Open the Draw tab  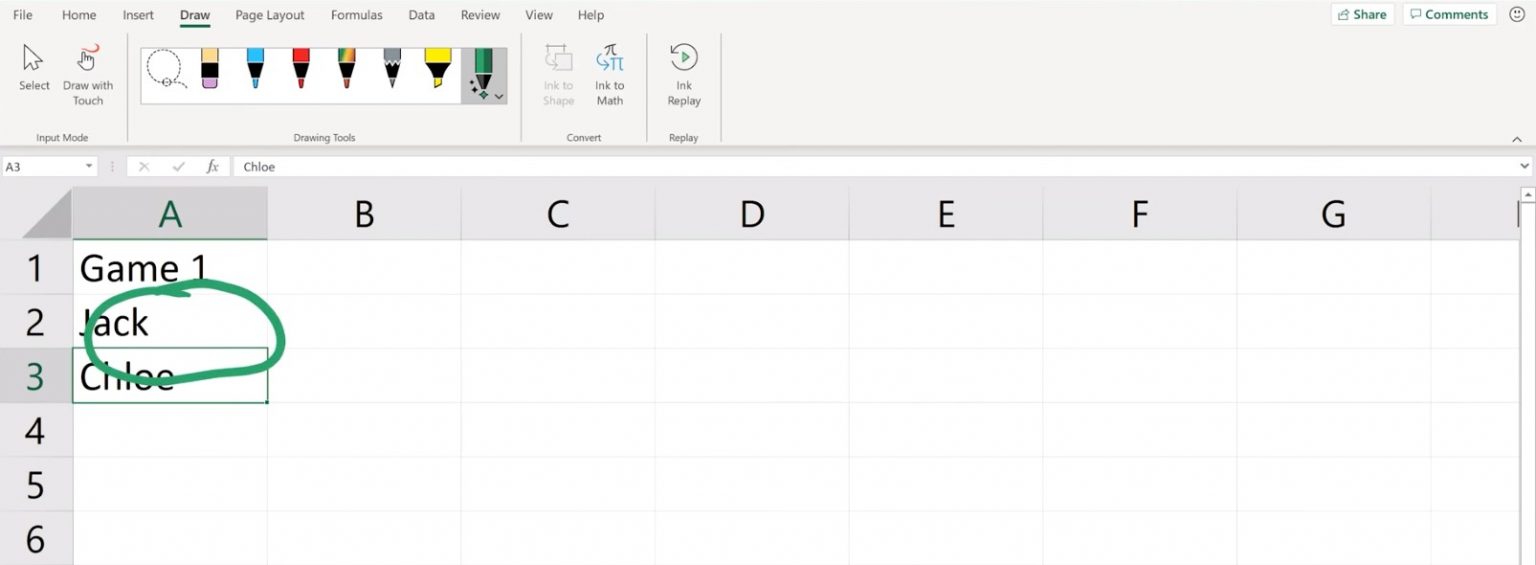(195, 15)
